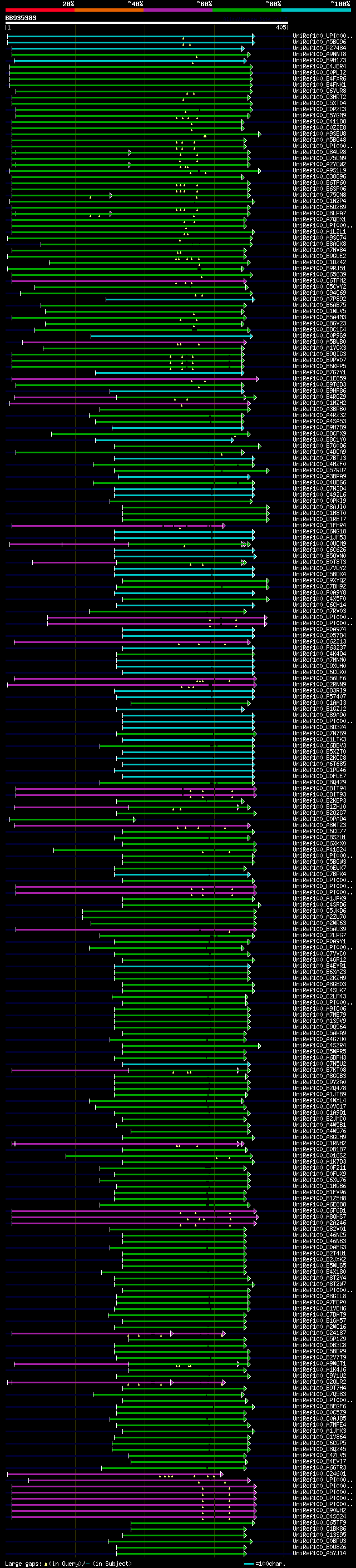
Task: Open hit UniRef100_A5BQ96
Action: [319, 42]
